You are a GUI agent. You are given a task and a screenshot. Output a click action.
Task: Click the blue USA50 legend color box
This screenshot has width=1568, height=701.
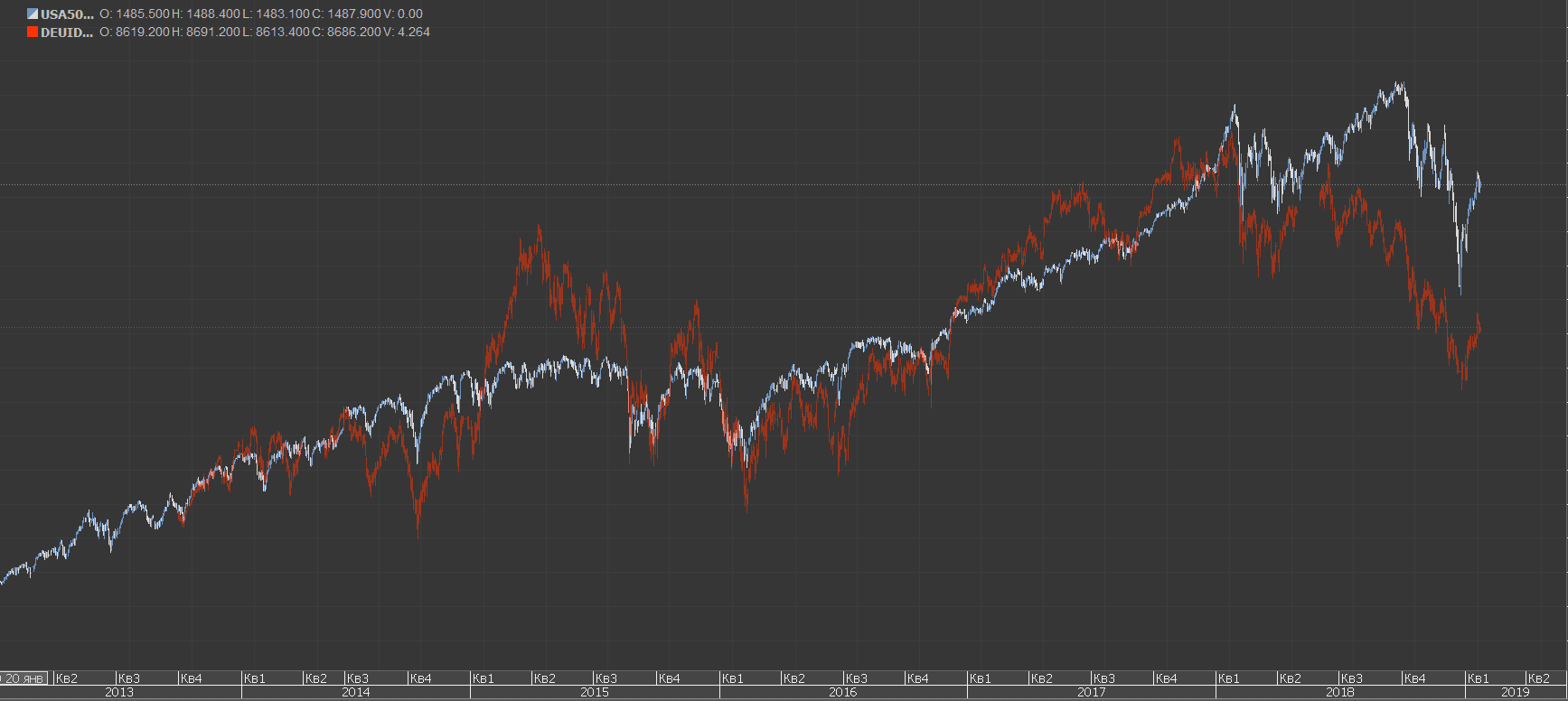33,14
